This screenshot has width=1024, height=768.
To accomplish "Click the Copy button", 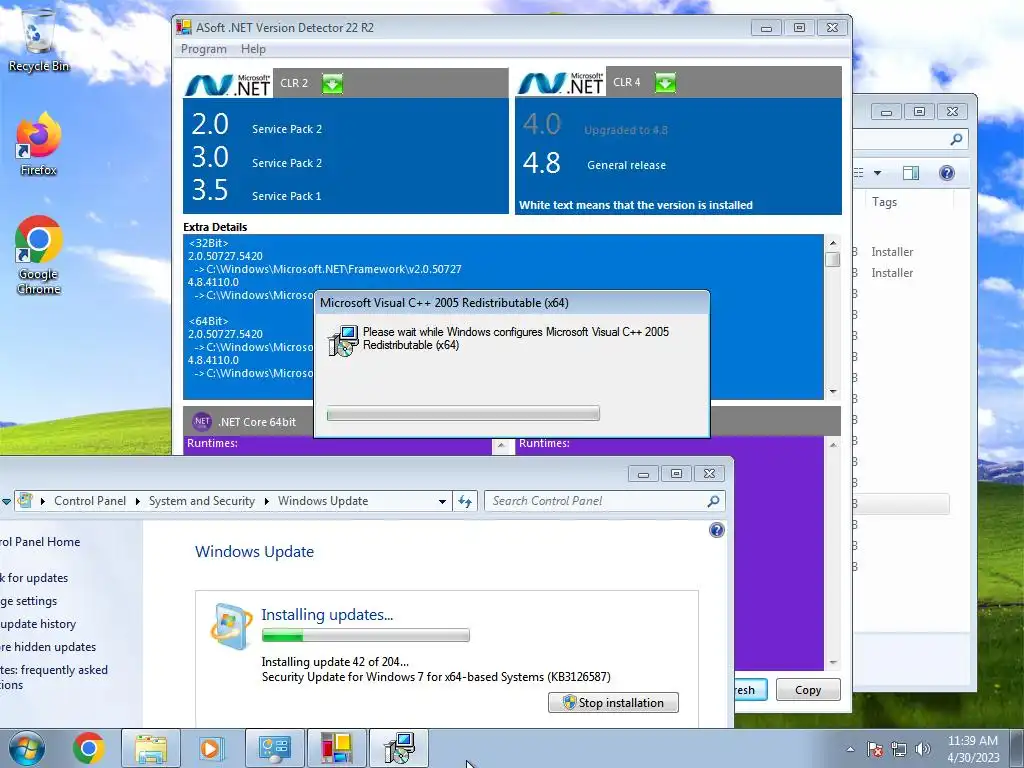I will [x=808, y=690].
